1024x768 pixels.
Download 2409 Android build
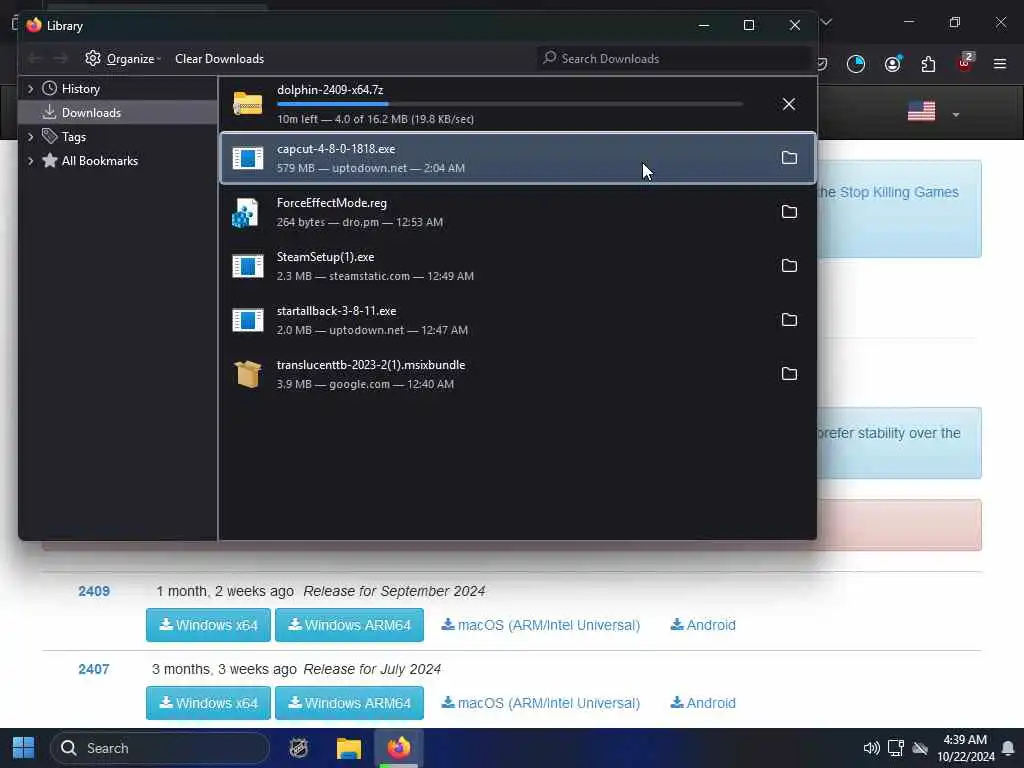pyautogui.click(x=703, y=625)
